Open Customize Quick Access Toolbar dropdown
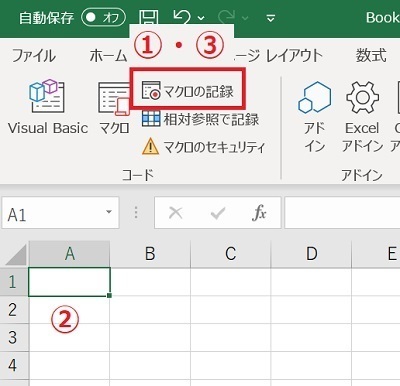Image resolution: width=400 pixels, height=386 pixels. pos(271,18)
